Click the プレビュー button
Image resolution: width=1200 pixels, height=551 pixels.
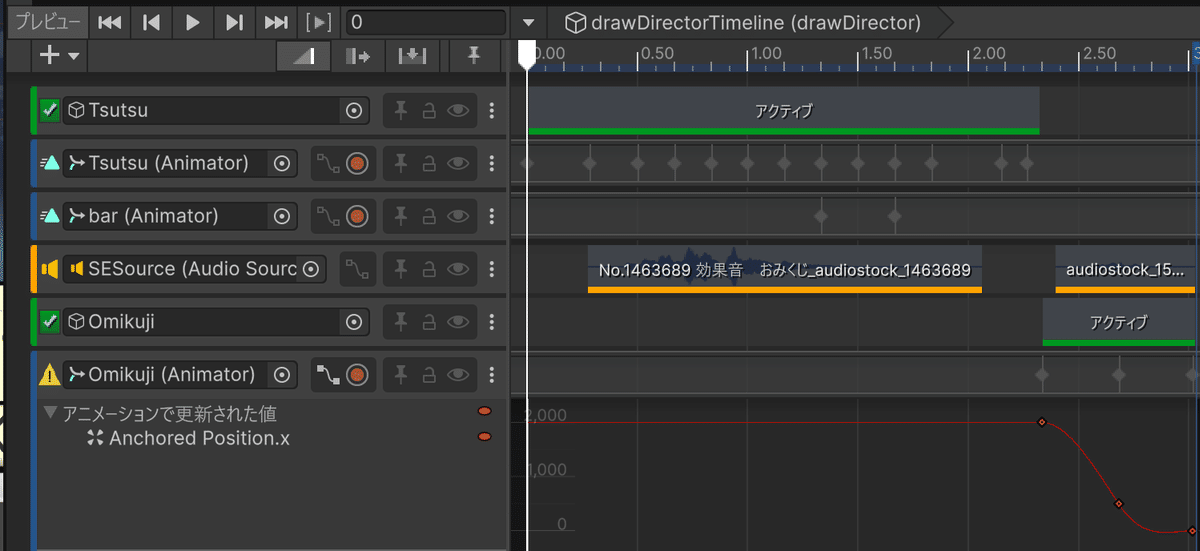pyautogui.click(x=47, y=22)
